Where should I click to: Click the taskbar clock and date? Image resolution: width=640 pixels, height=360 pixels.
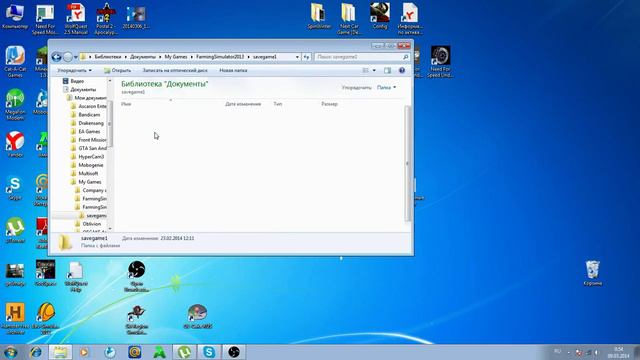pos(618,353)
